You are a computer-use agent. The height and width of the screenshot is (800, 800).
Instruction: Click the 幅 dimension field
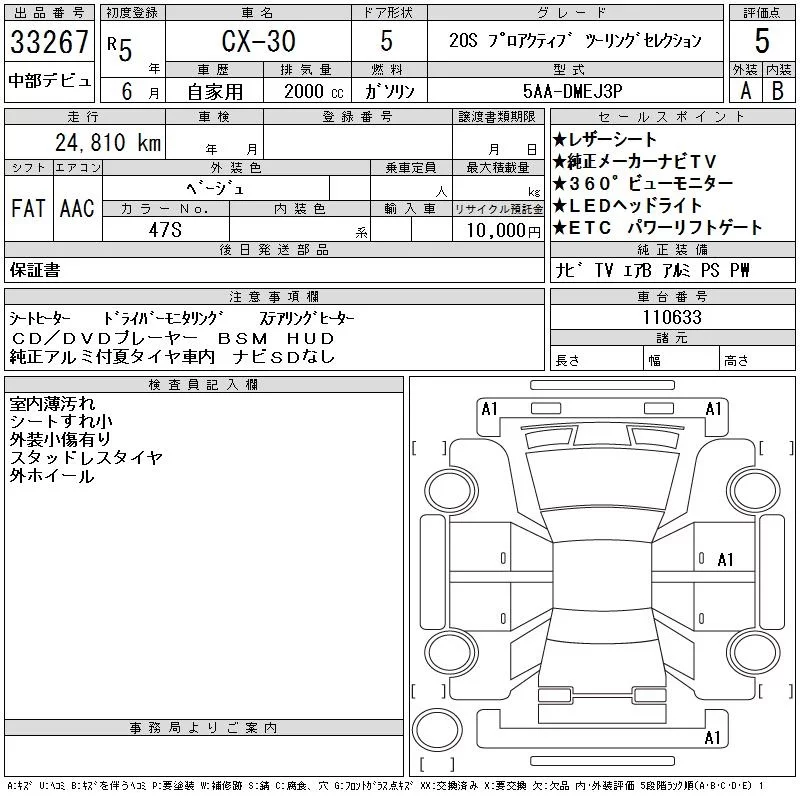(x=681, y=358)
